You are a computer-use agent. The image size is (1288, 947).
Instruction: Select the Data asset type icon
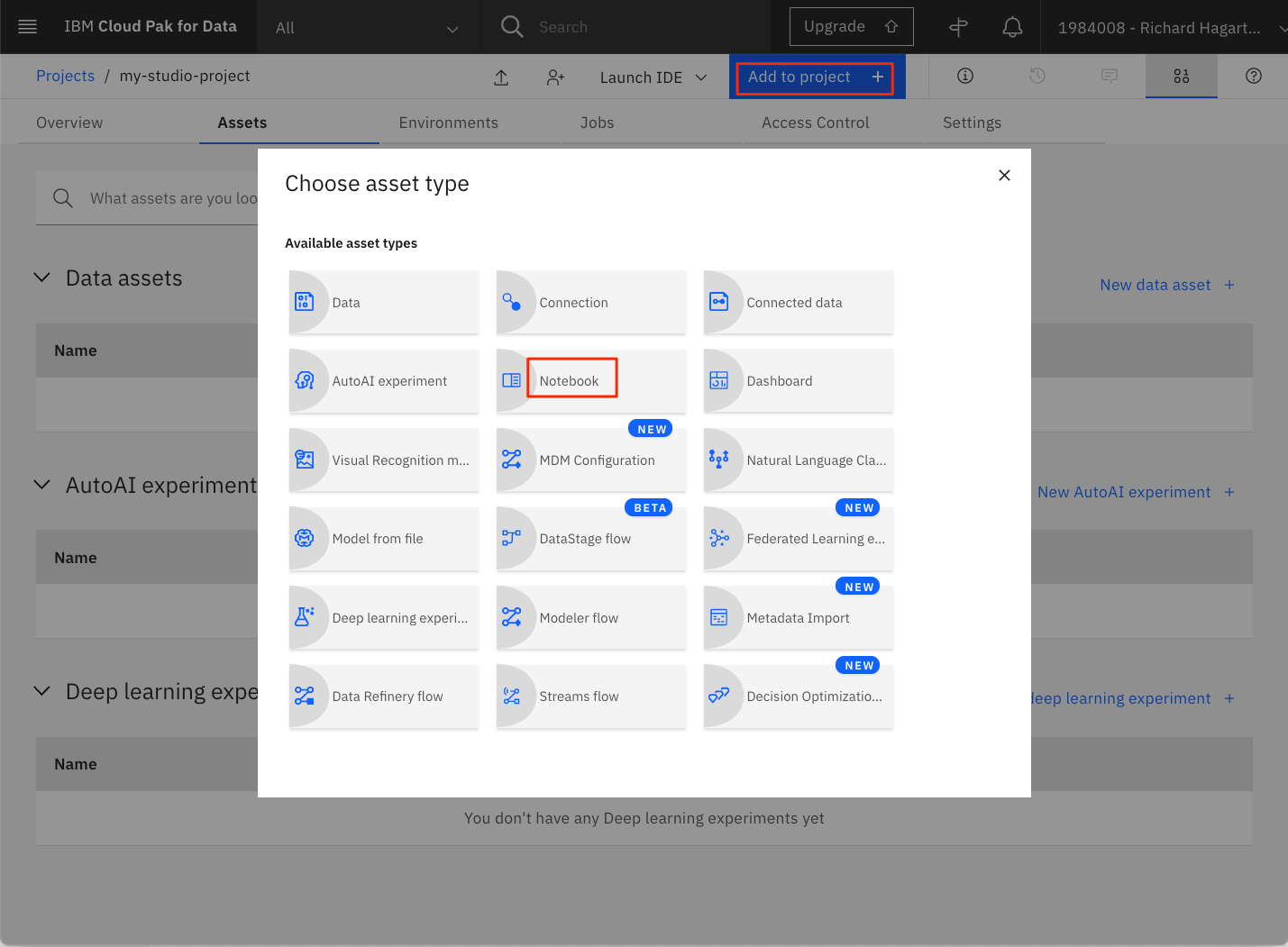(305, 302)
